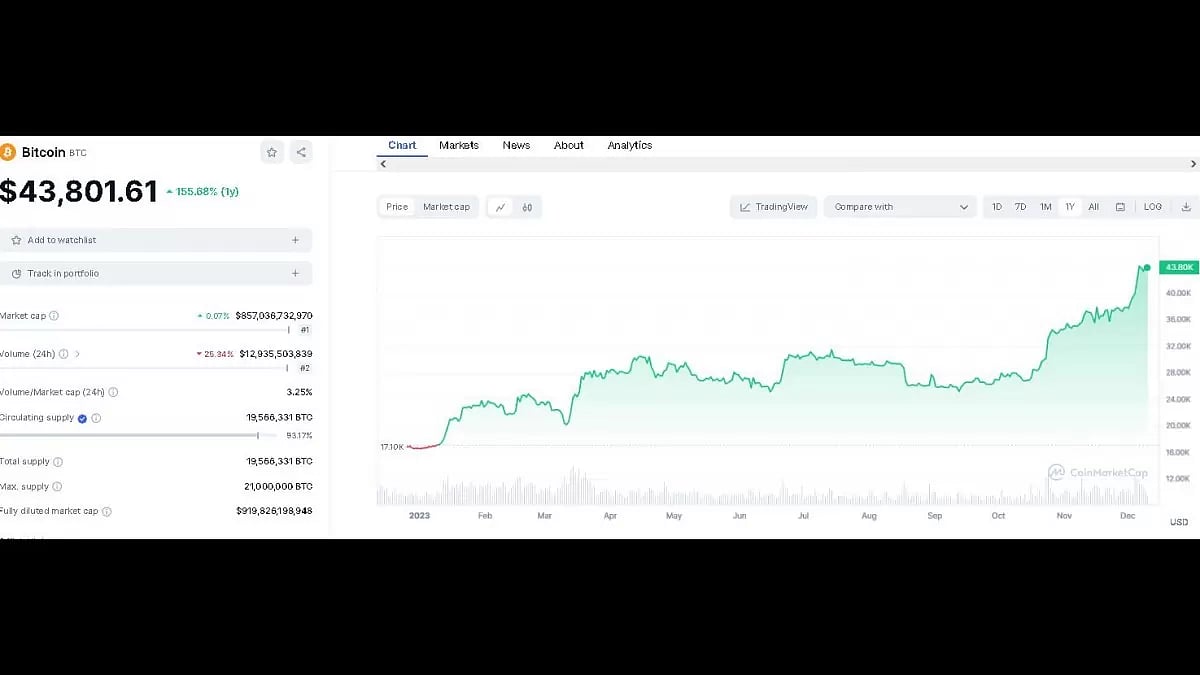Screen dimensions: 1200x675
Task: Download chart data using download icon
Action: click(1186, 207)
